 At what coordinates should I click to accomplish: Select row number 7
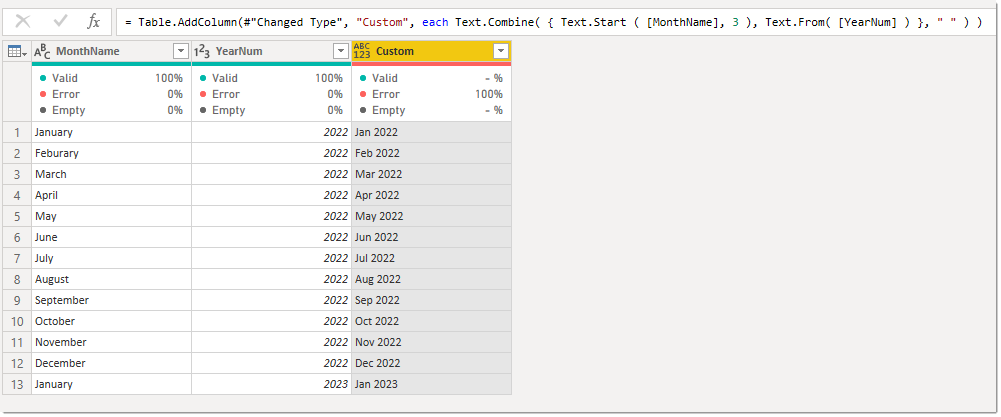pyautogui.click(x=17, y=258)
